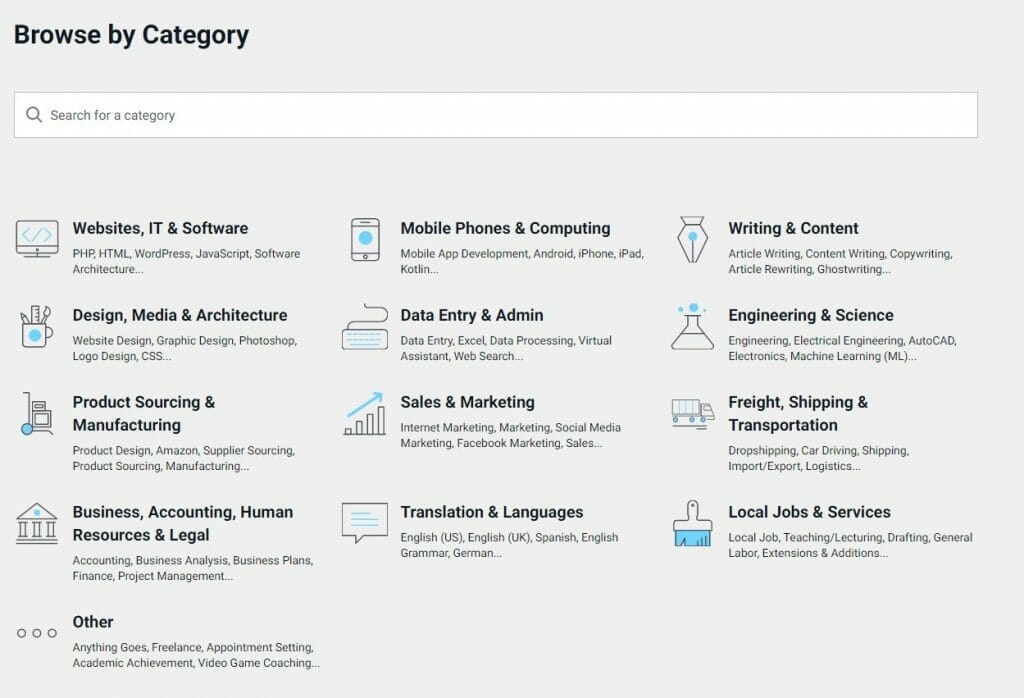
Task: Open the Other category
Action: pos(93,621)
